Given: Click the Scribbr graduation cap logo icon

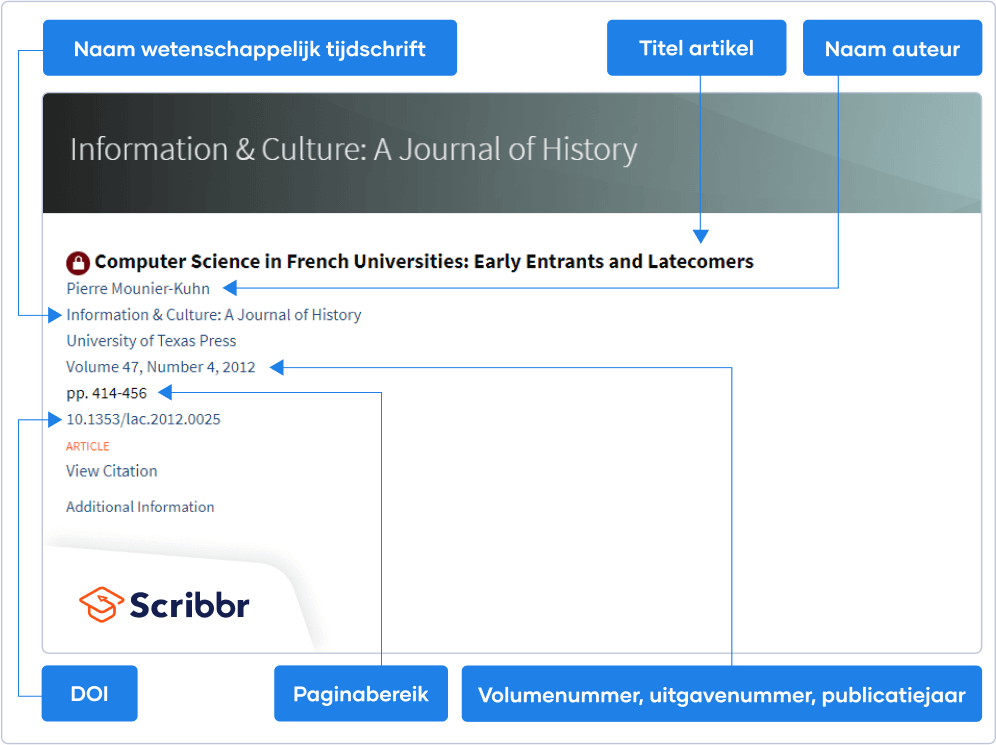Looking at the screenshot, I should click(101, 605).
